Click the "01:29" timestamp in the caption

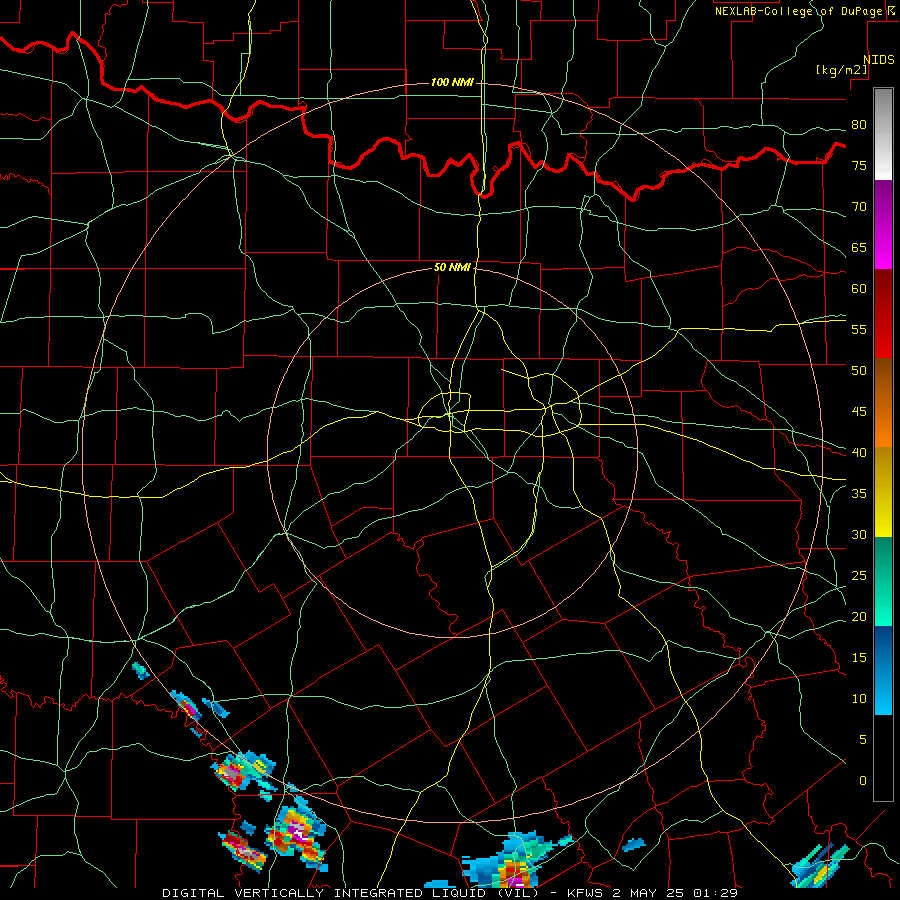click(x=715, y=893)
